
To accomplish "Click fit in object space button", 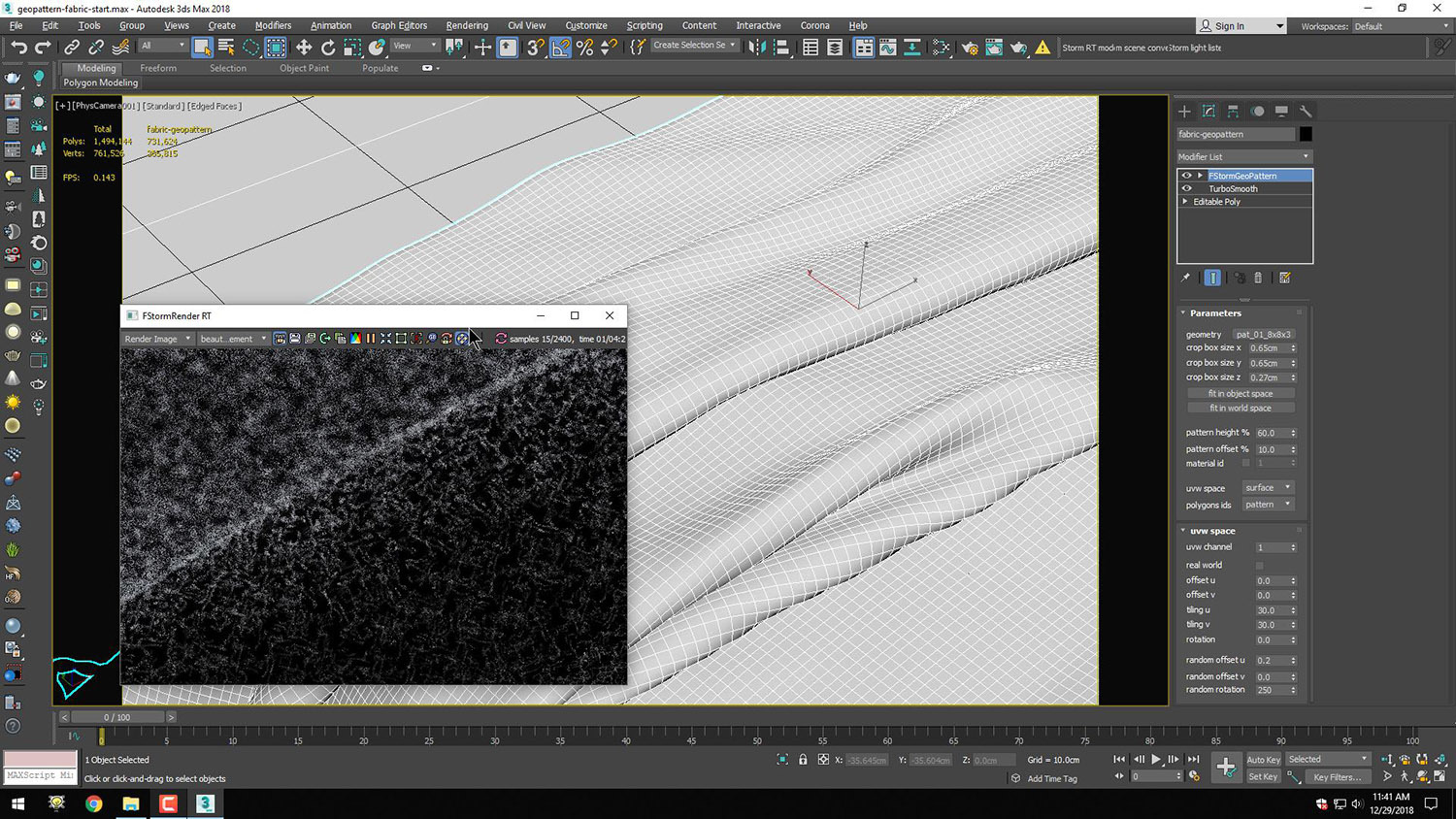I will tap(1241, 393).
